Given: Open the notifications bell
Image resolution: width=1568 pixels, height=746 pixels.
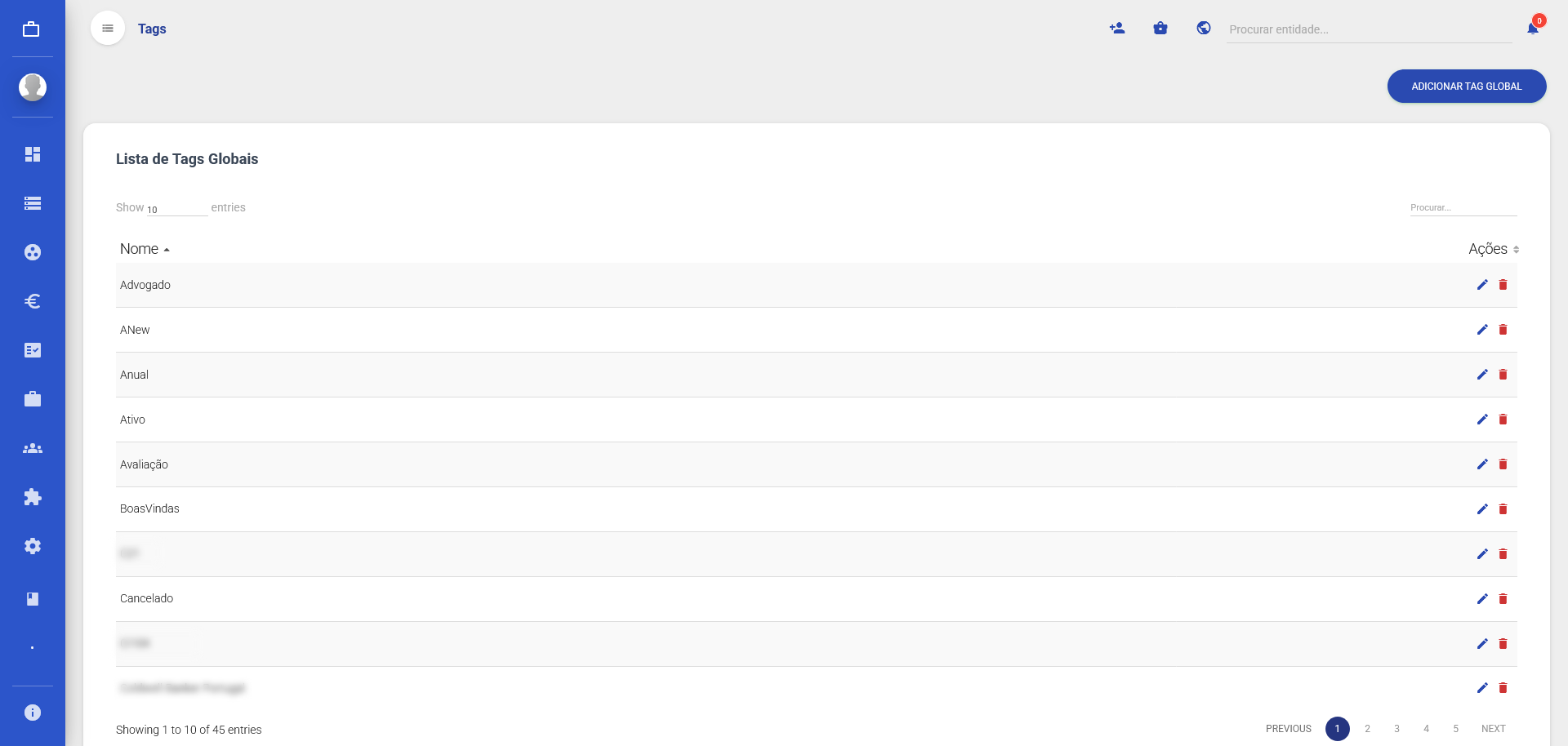Looking at the screenshot, I should pos(1533,29).
